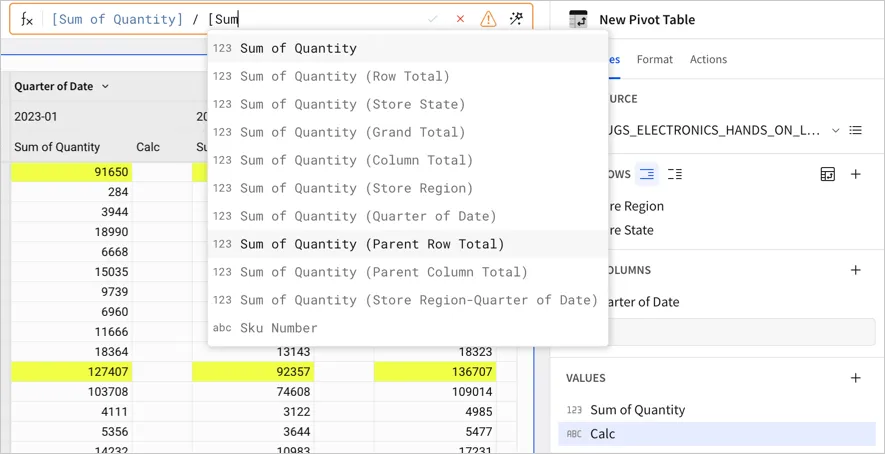Click inside the formula bar text
885x454 pixels.
click(x=146, y=19)
